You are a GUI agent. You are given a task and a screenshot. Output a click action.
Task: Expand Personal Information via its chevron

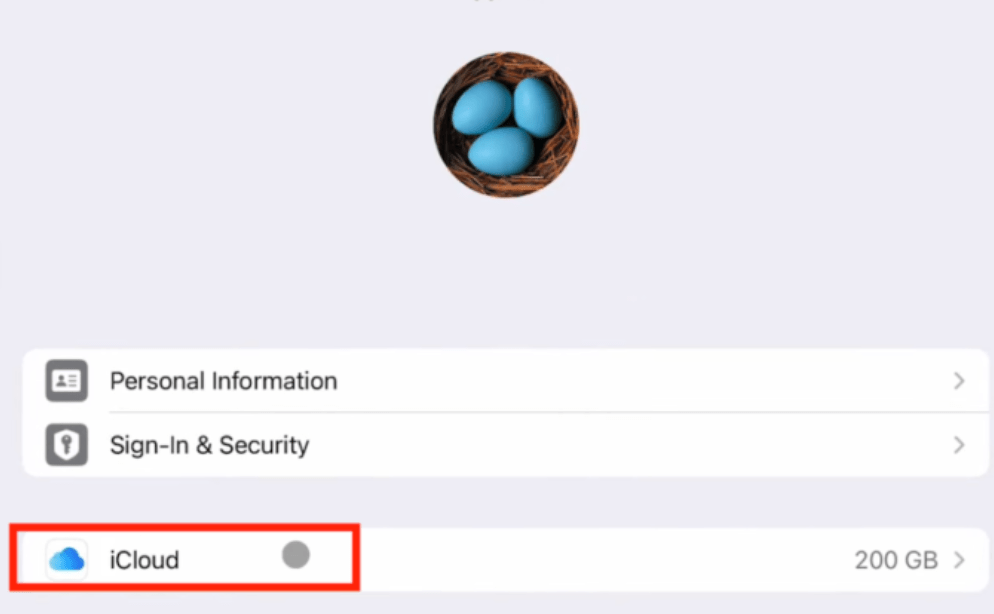[x=959, y=381]
